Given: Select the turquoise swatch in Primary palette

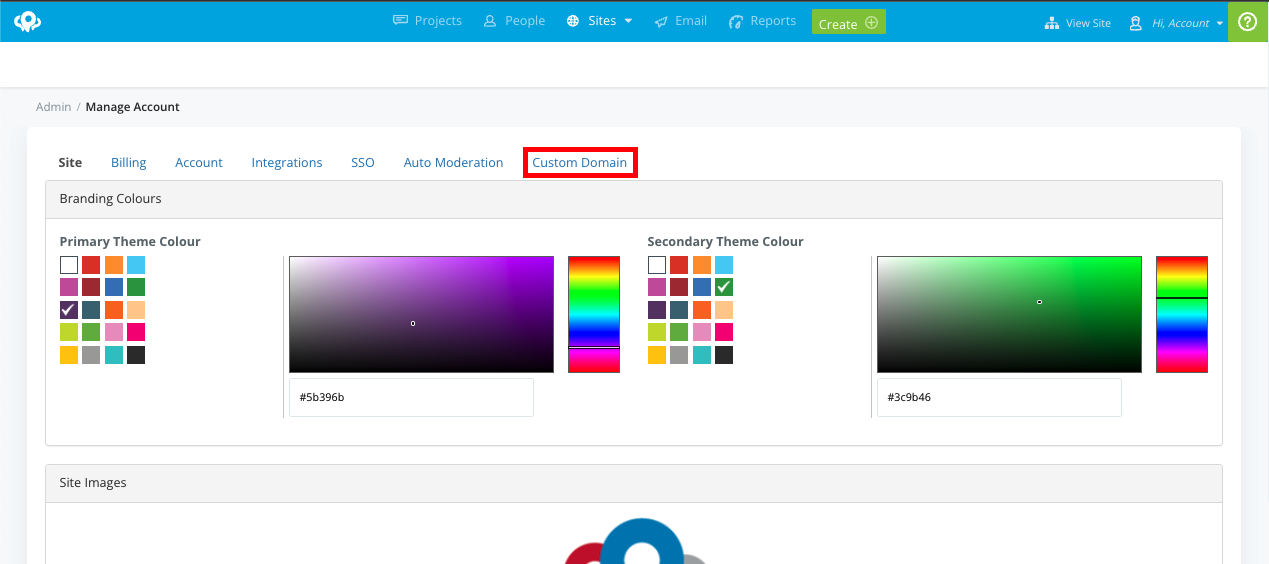Looking at the screenshot, I should pos(114,355).
